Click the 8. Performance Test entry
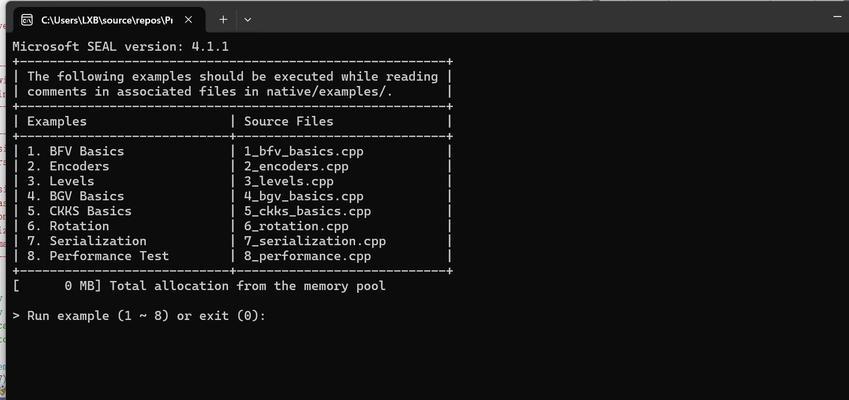Viewport: 849px width, 400px height. [98, 255]
